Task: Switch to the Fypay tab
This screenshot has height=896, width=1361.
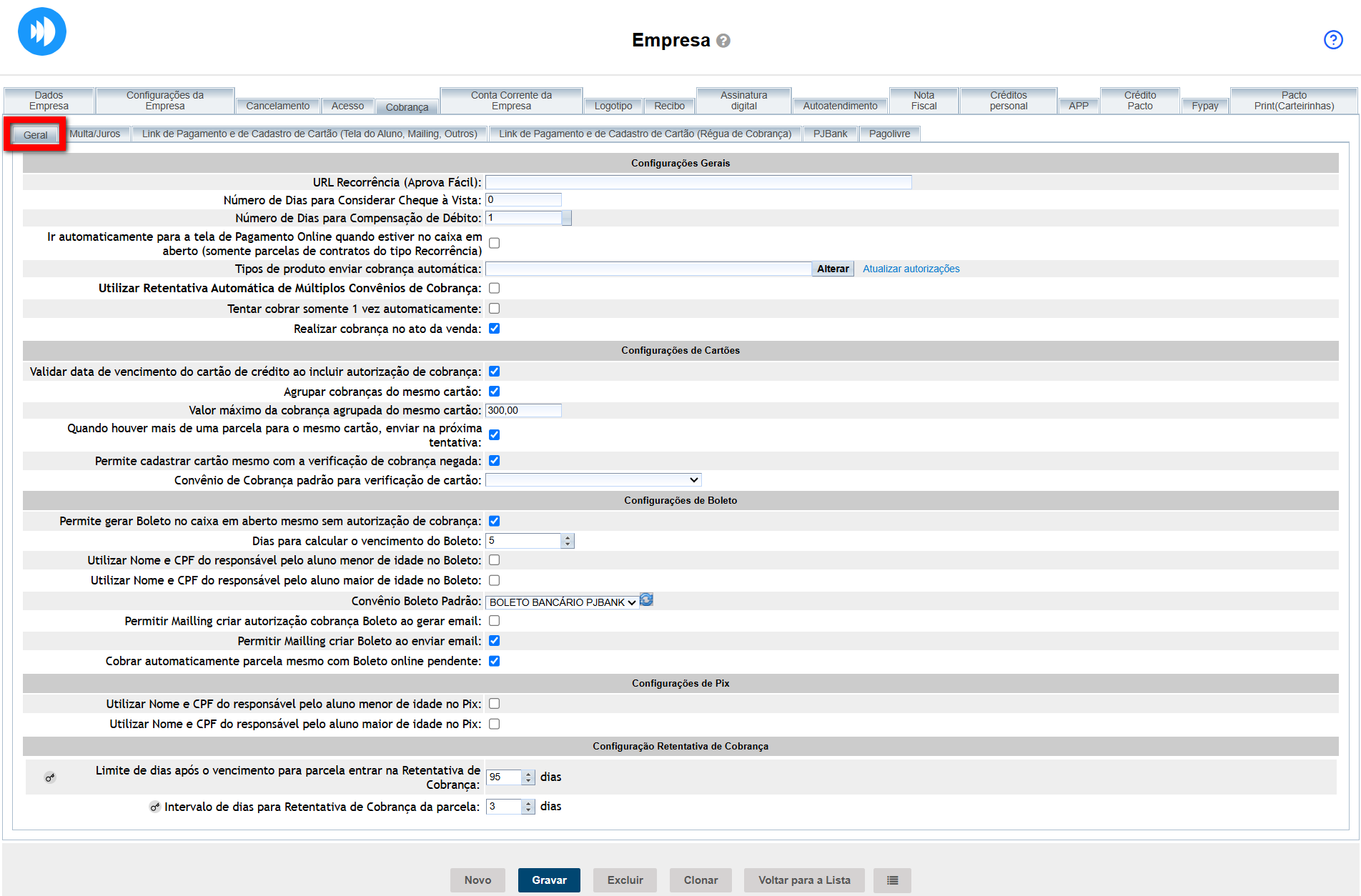Action: click(1205, 106)
